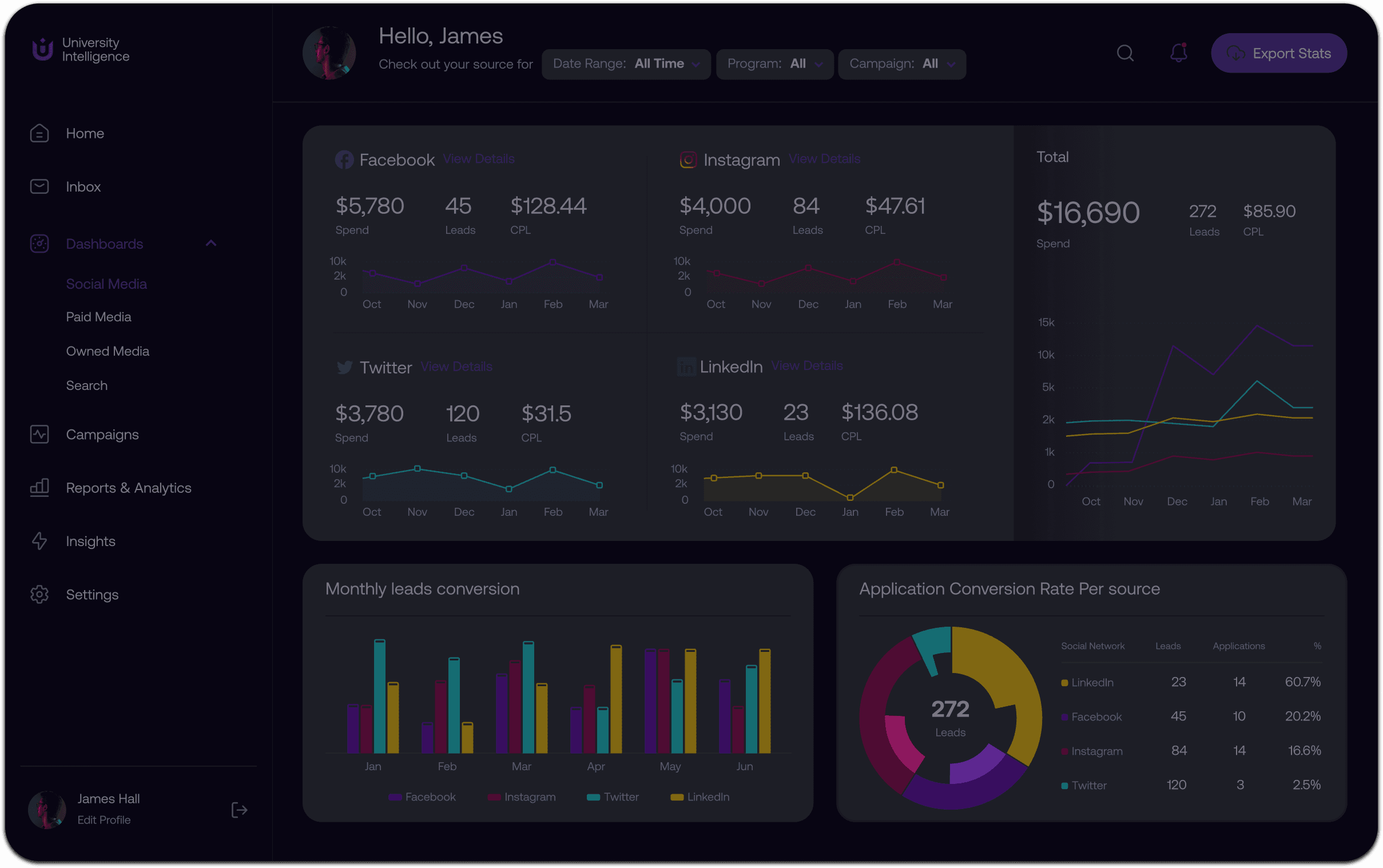Click James Hall avatar in sidebar footer
Screen dimensions: 1383x868
point(46,810)
